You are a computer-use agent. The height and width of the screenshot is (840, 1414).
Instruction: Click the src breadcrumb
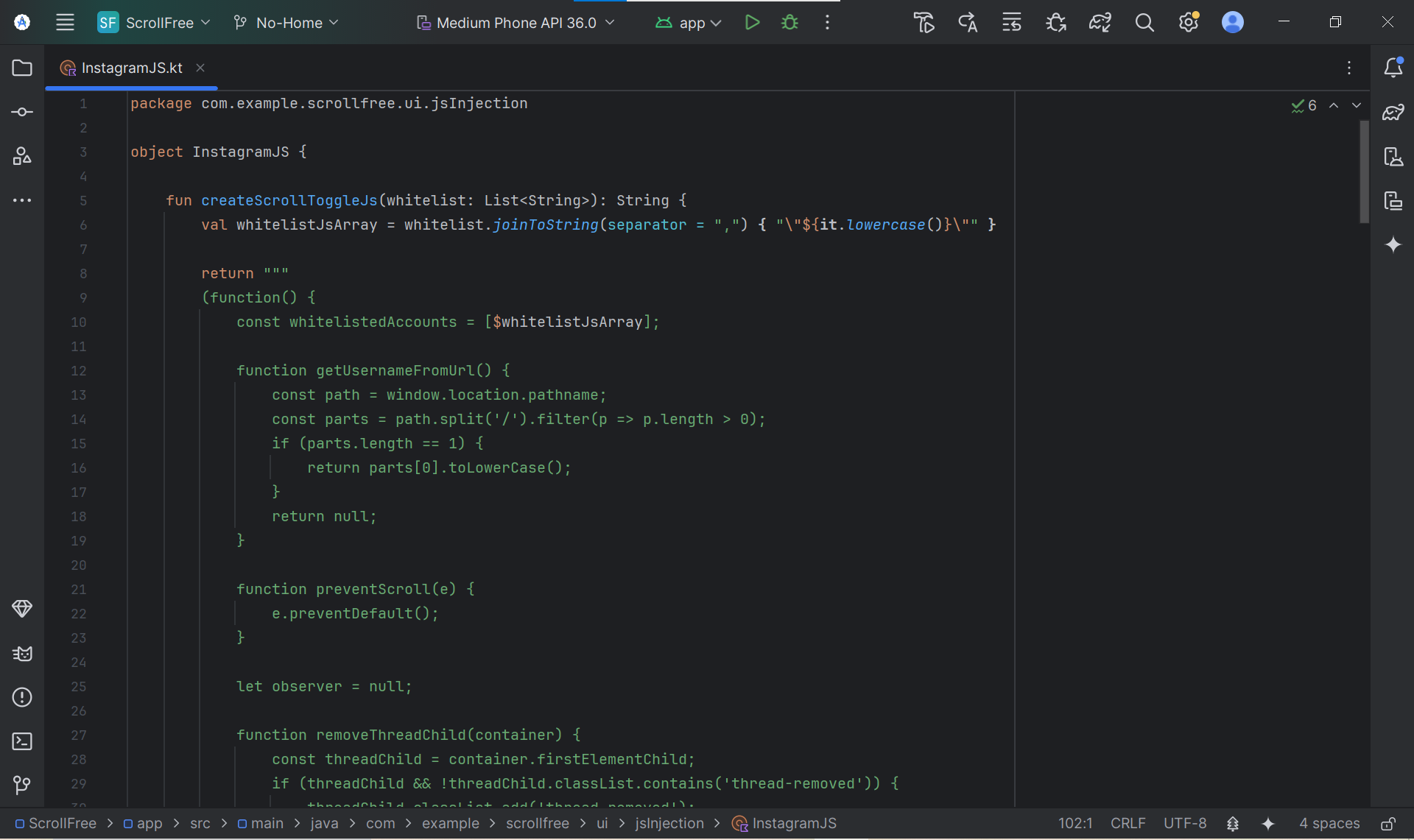point(200,823)
